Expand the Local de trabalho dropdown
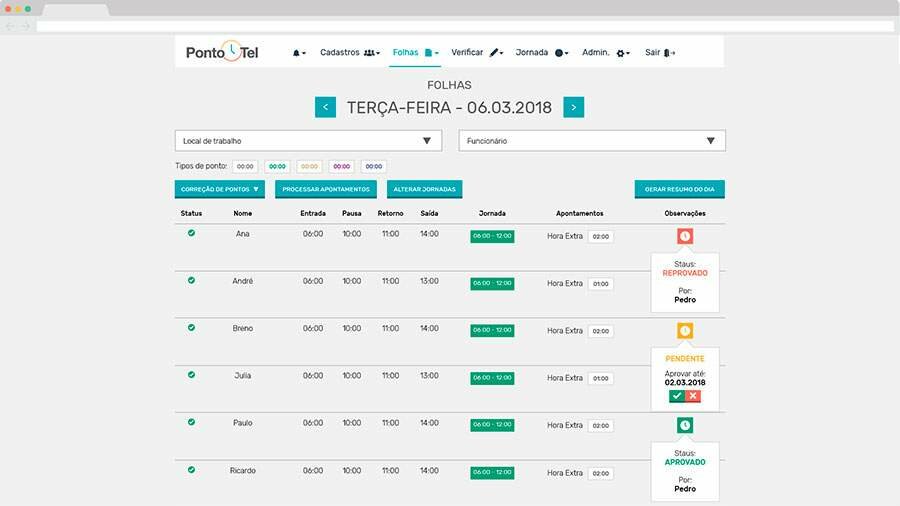The height and width of the screenshot is (506, 900). pyautogui.click(x=308, y=141)
